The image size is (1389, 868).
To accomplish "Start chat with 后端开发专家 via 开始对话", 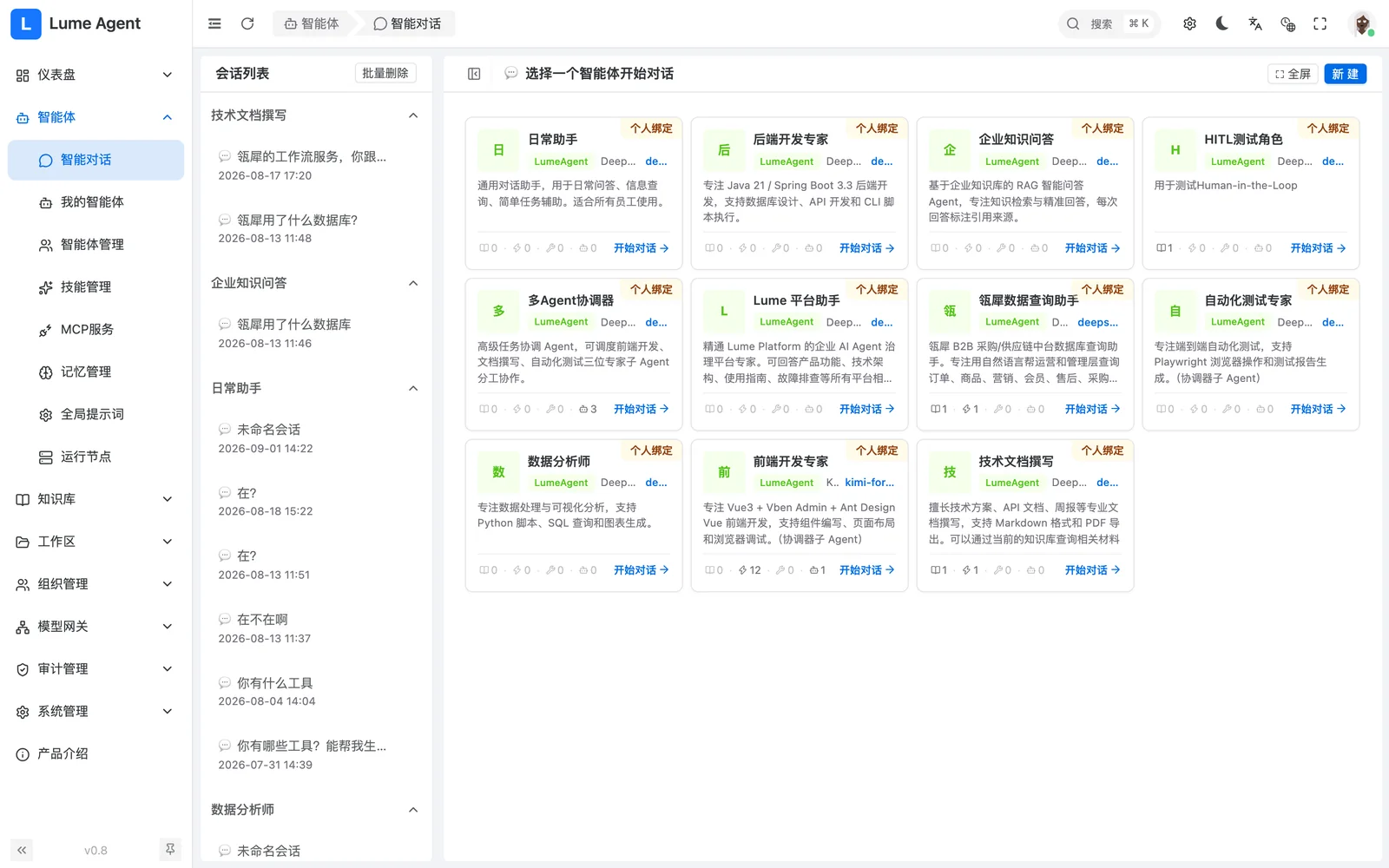I will (866, 248).
